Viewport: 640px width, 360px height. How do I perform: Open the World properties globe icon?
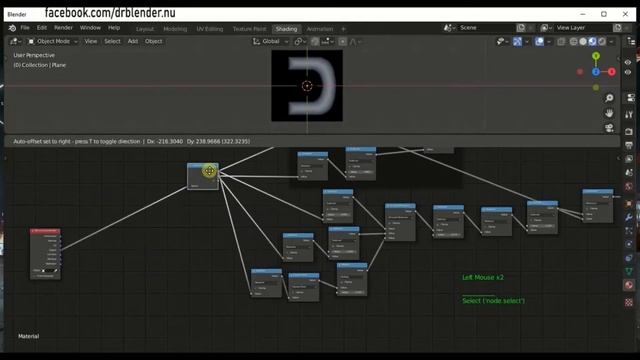click(x=629, y=186)
